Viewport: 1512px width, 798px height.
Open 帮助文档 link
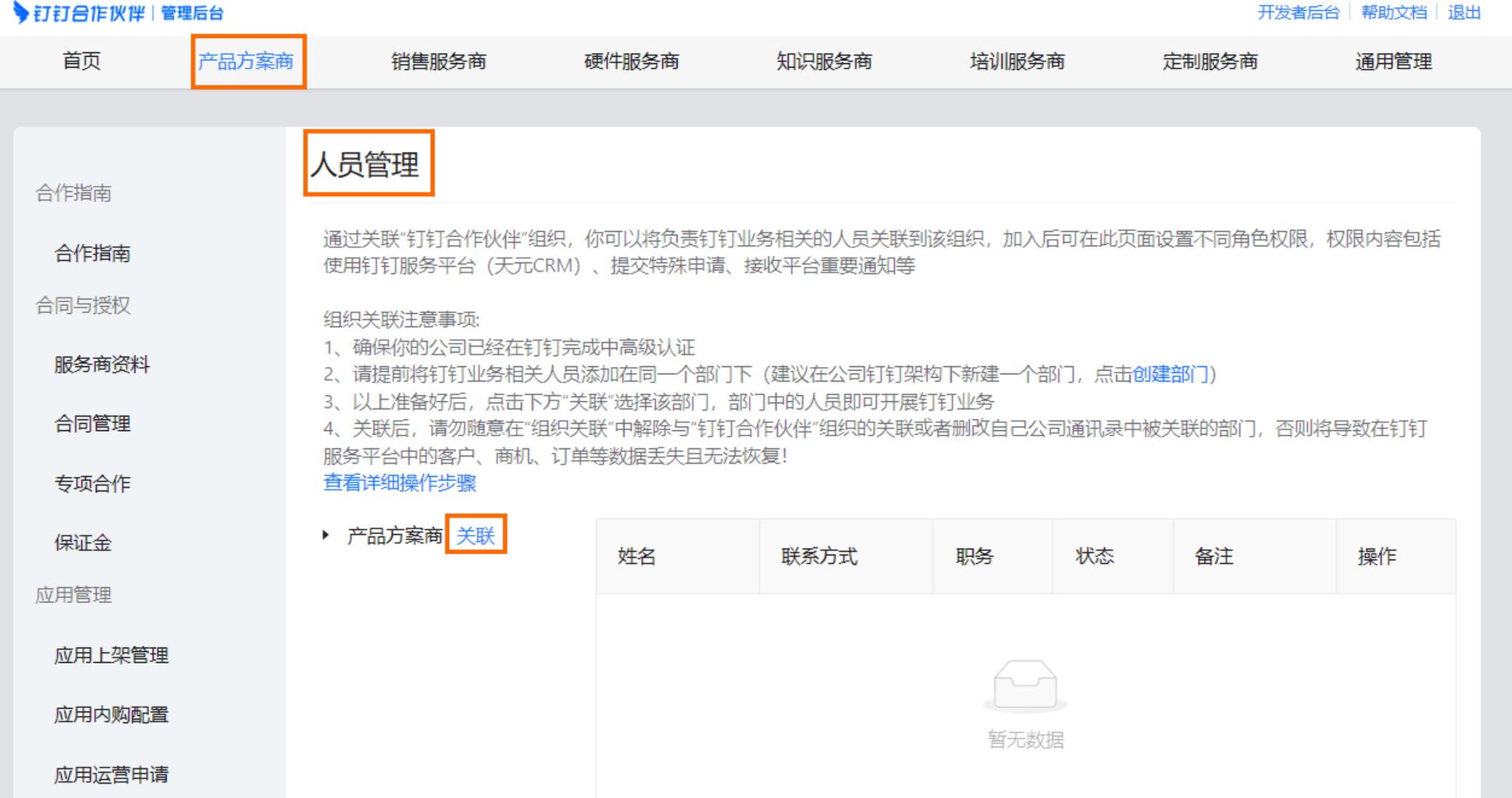[1394, 12]
